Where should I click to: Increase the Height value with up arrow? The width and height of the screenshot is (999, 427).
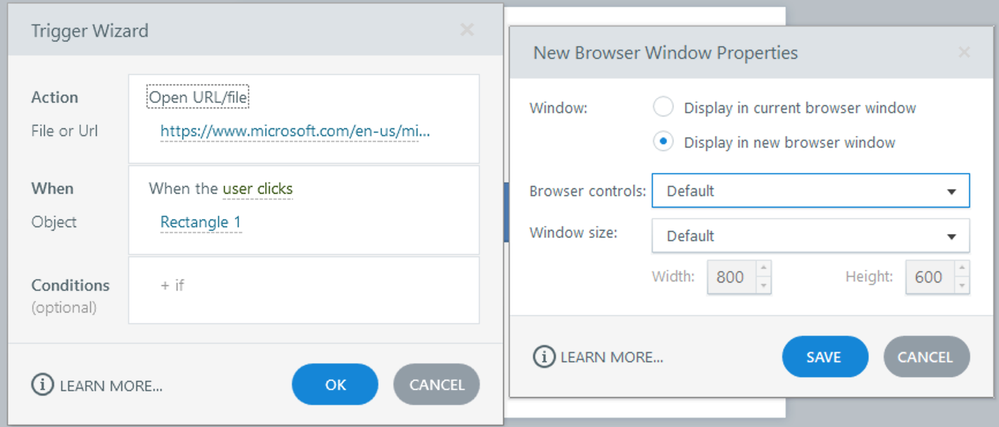(959, 269)
